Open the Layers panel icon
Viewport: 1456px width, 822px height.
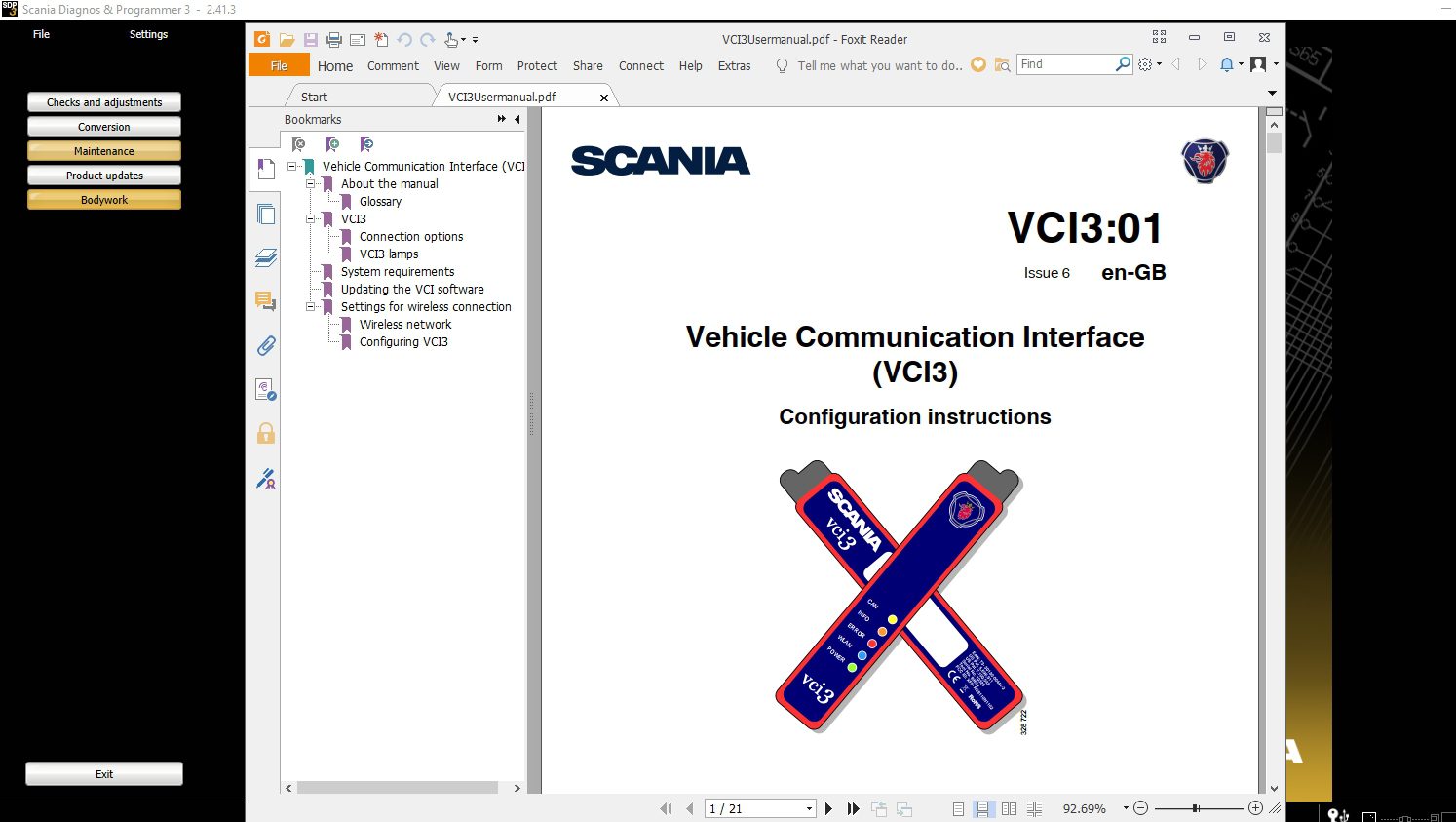pyautogui.click(x=265, y=256)
